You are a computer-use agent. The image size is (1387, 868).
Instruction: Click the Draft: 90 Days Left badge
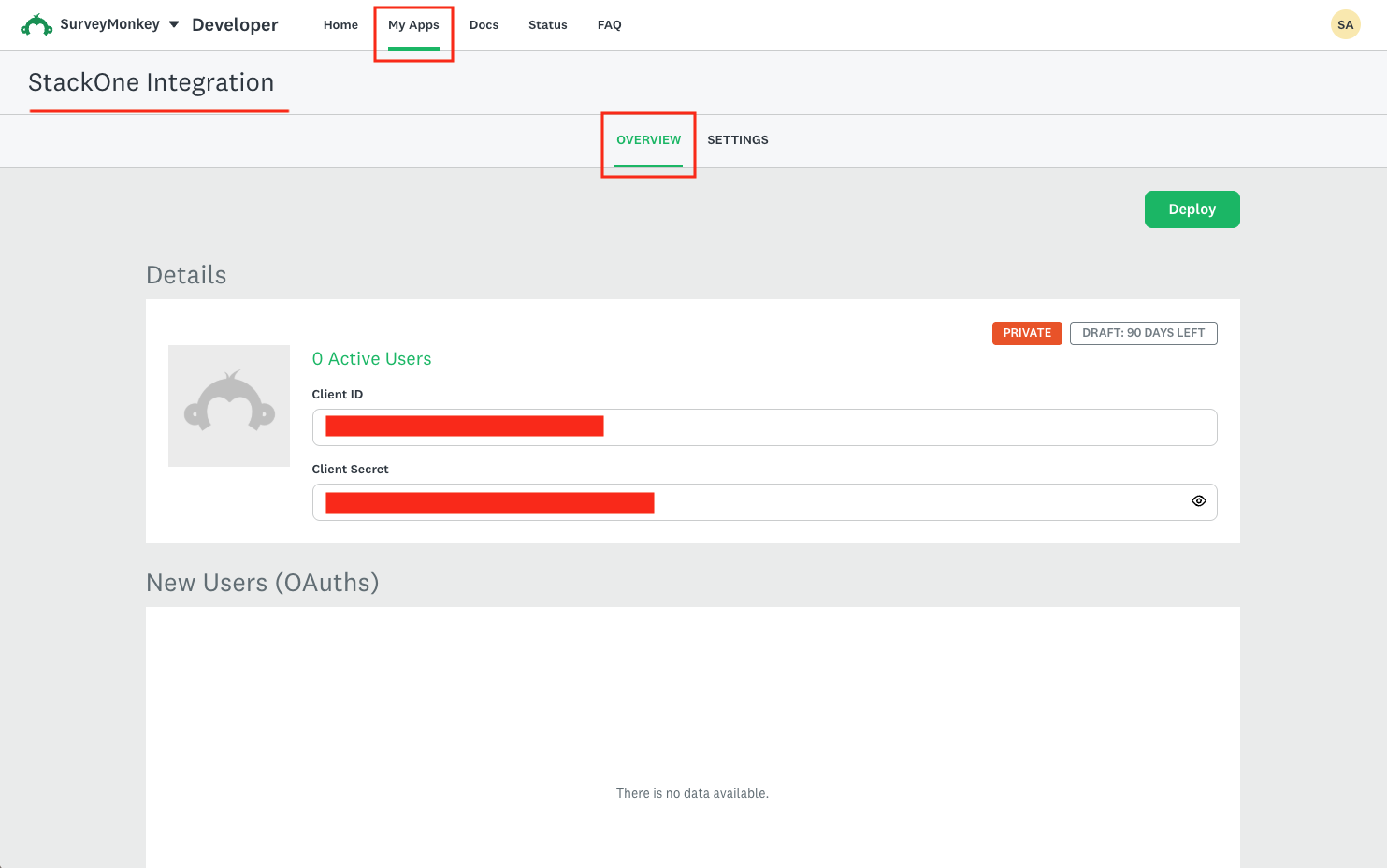[1143, 333]
